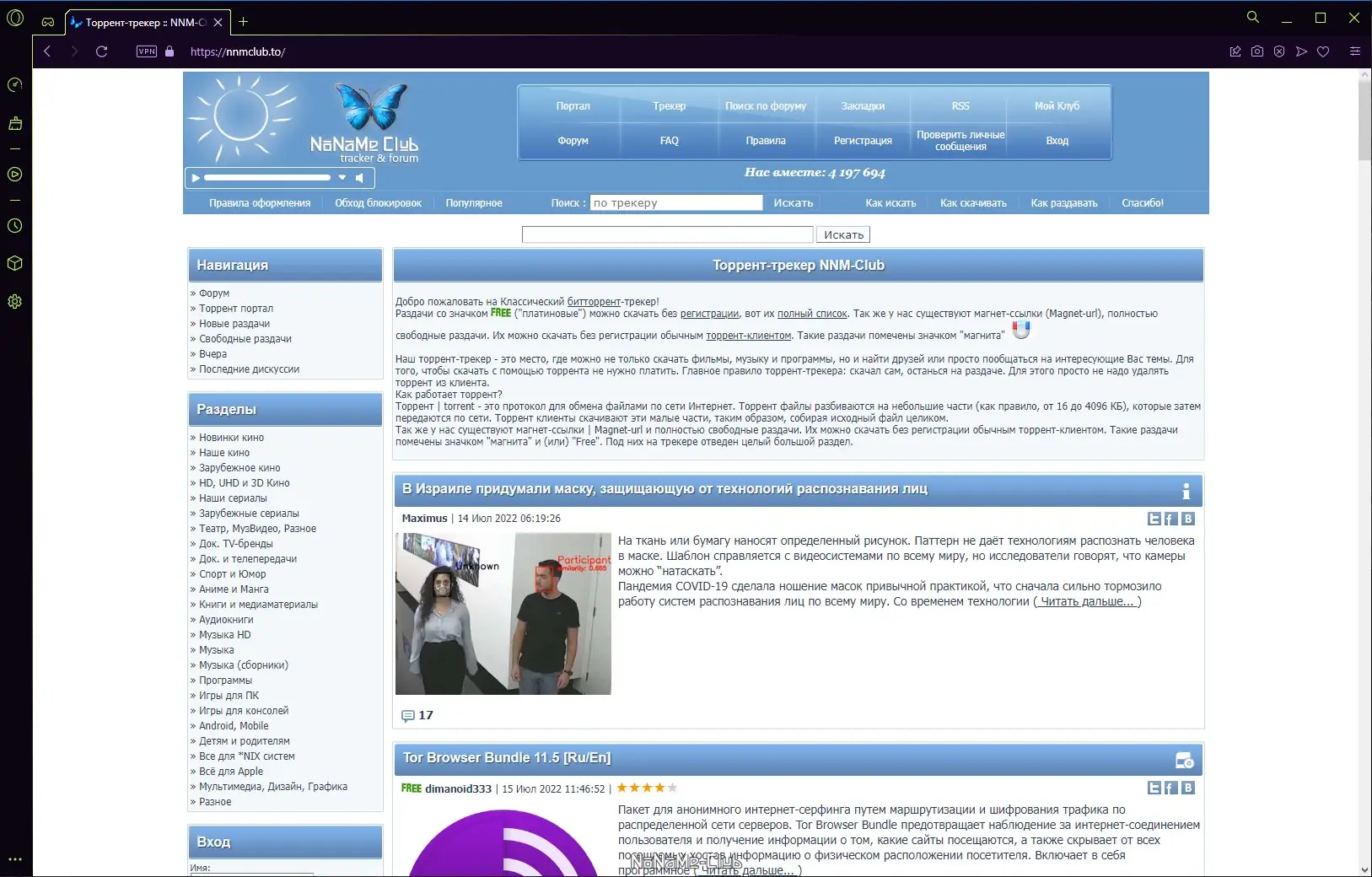The height and width of the screenshot is (877, 1372).
Task: Go back with the back arrow
Action: click(47, 51)
